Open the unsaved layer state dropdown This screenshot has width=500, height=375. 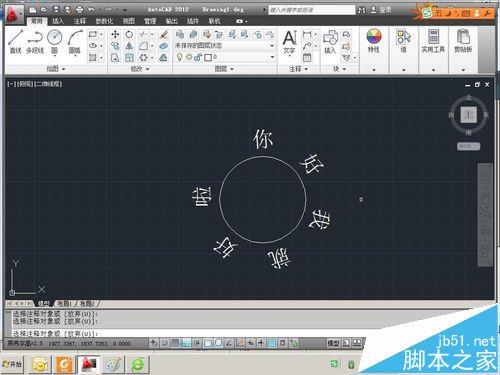(225, 45)
